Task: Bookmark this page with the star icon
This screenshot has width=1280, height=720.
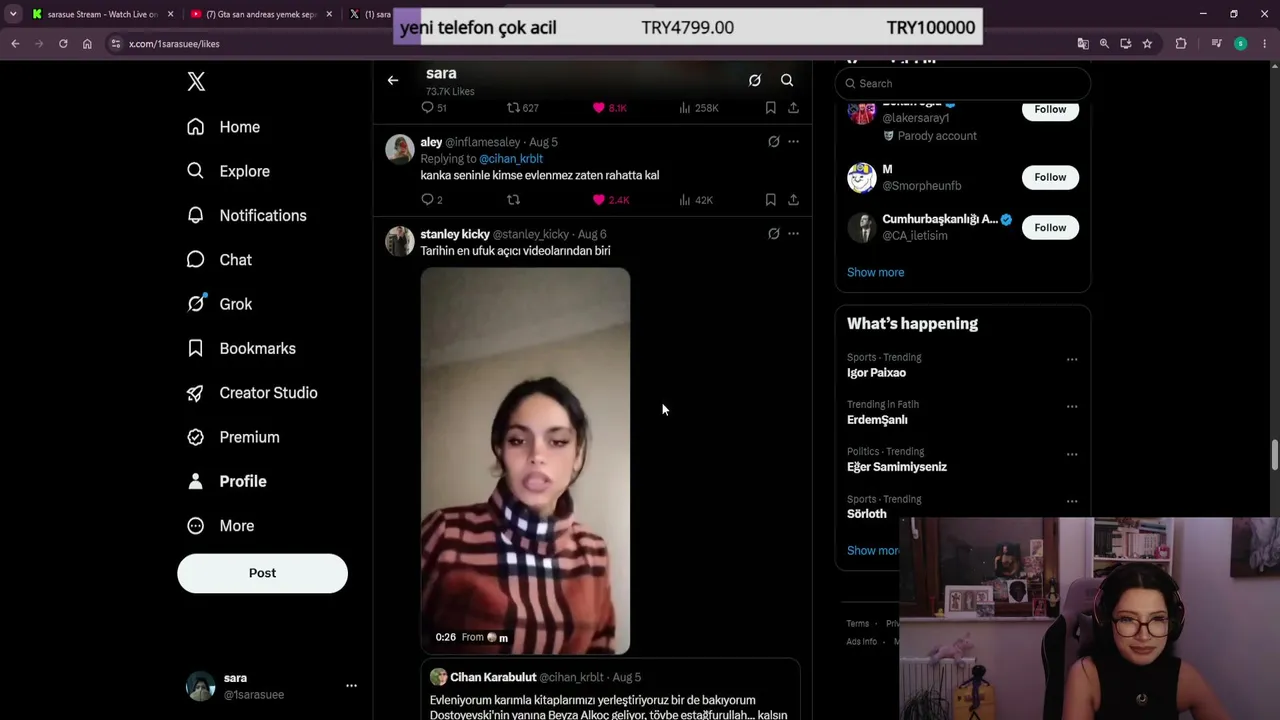Action: pos(1147,44)
